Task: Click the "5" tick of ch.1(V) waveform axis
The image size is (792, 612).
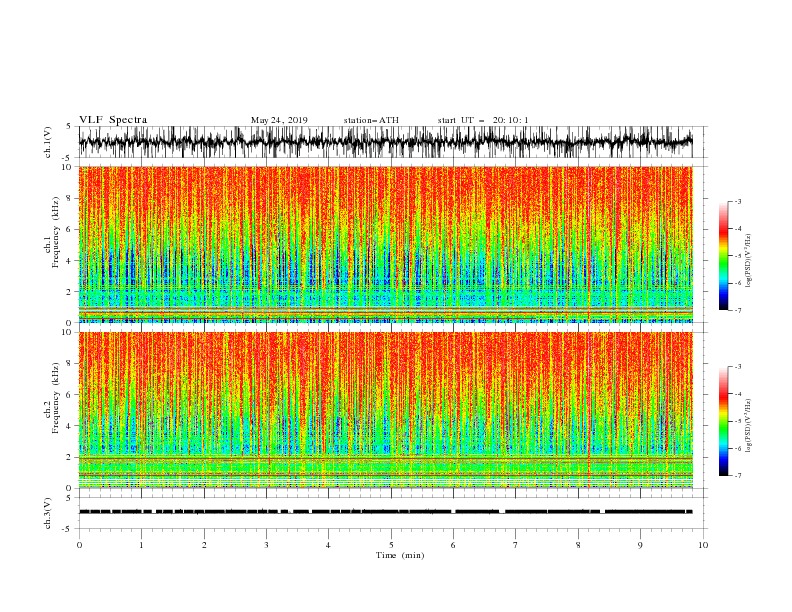Action: (70, 127)
